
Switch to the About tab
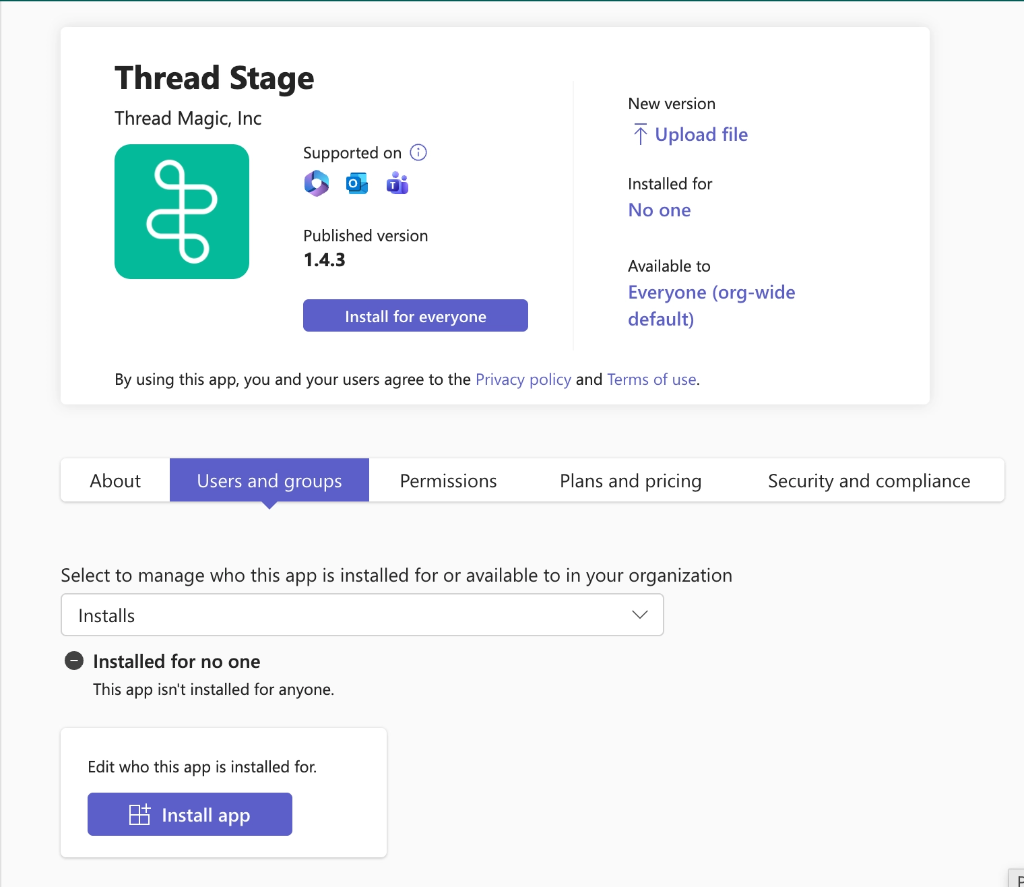tap(115, 481)
